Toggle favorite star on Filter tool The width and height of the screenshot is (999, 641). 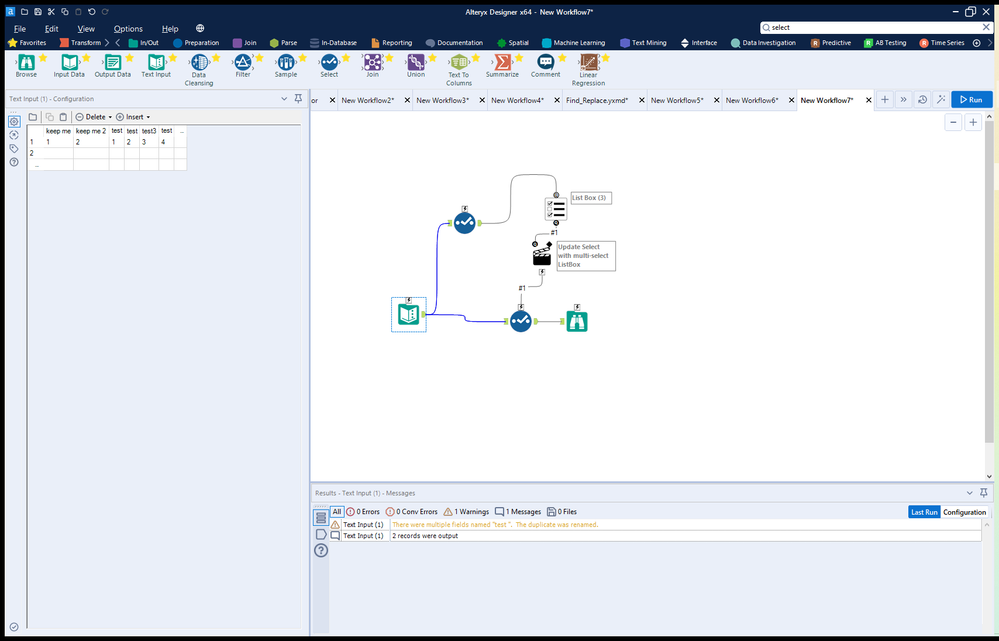point(259,58)
